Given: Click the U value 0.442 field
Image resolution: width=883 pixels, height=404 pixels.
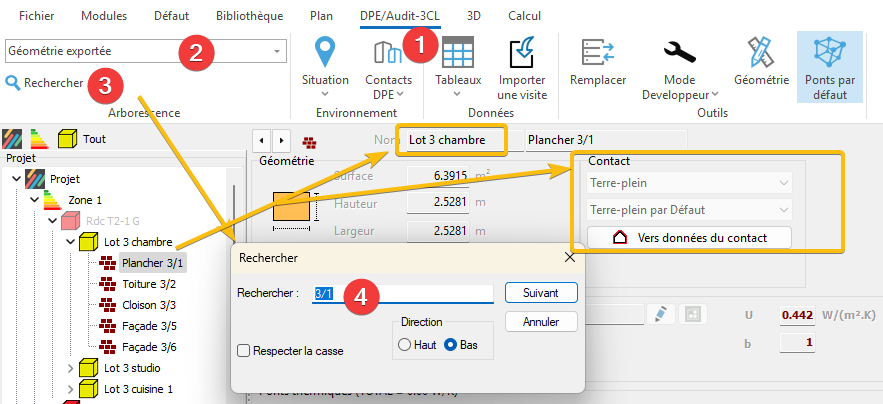Looking at the screenshot, I should click(x=797, y=315).
